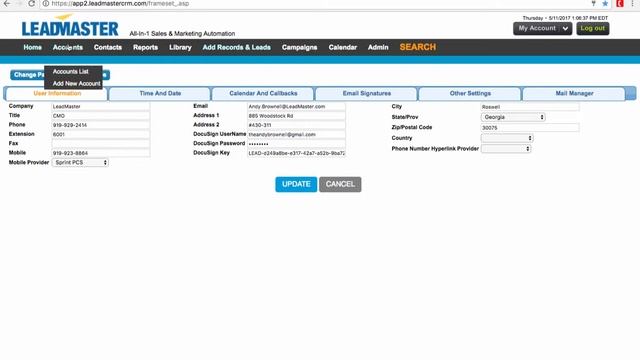This screenshot has height=360, width=640.
Task: Click the Phone input field
Action: pos(100,125)
